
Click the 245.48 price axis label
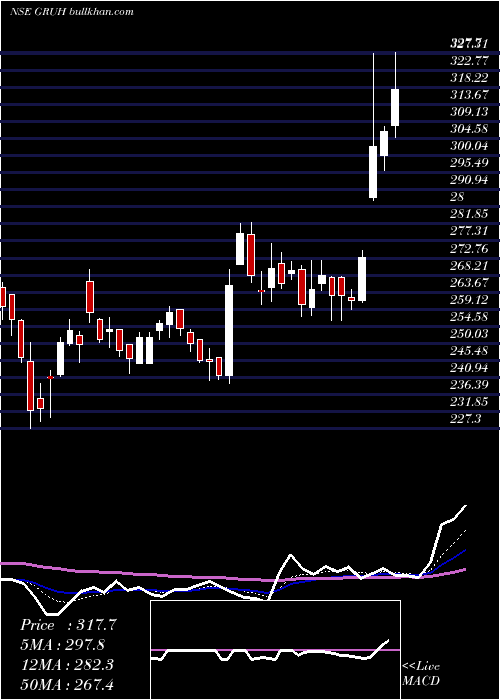[x=469, y=351]
